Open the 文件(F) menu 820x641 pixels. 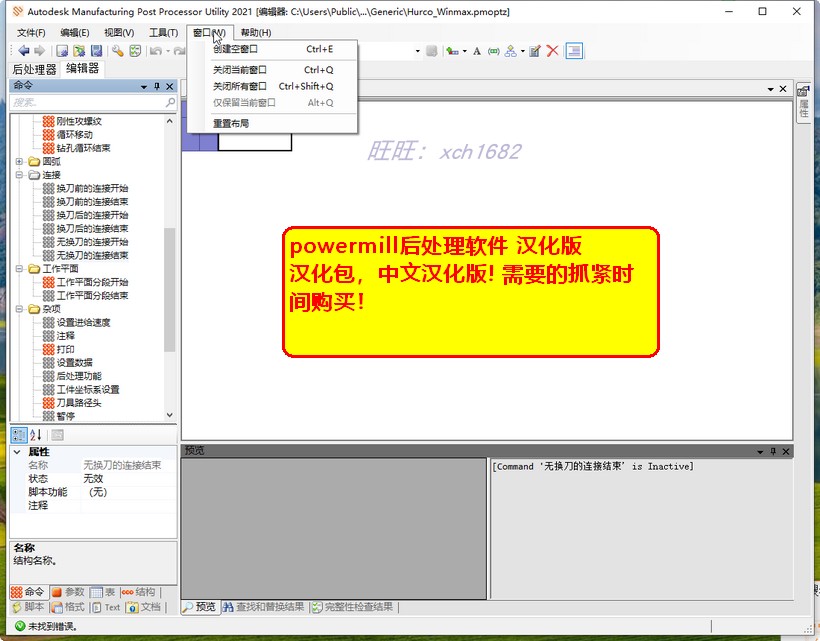[x=31, y=32]
